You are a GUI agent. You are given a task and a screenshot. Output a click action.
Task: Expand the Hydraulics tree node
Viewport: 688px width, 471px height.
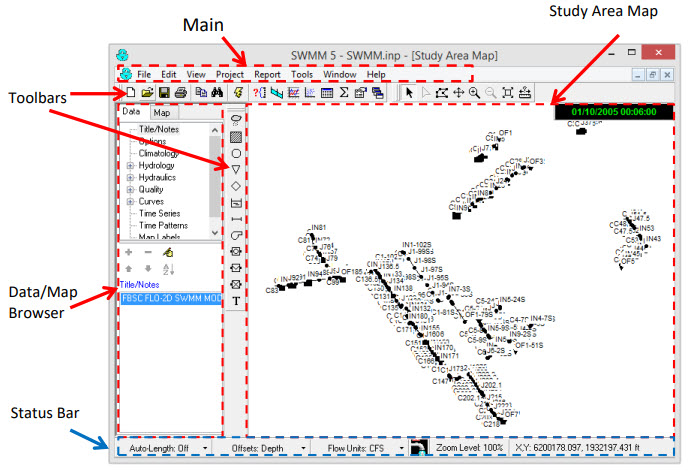128,177
